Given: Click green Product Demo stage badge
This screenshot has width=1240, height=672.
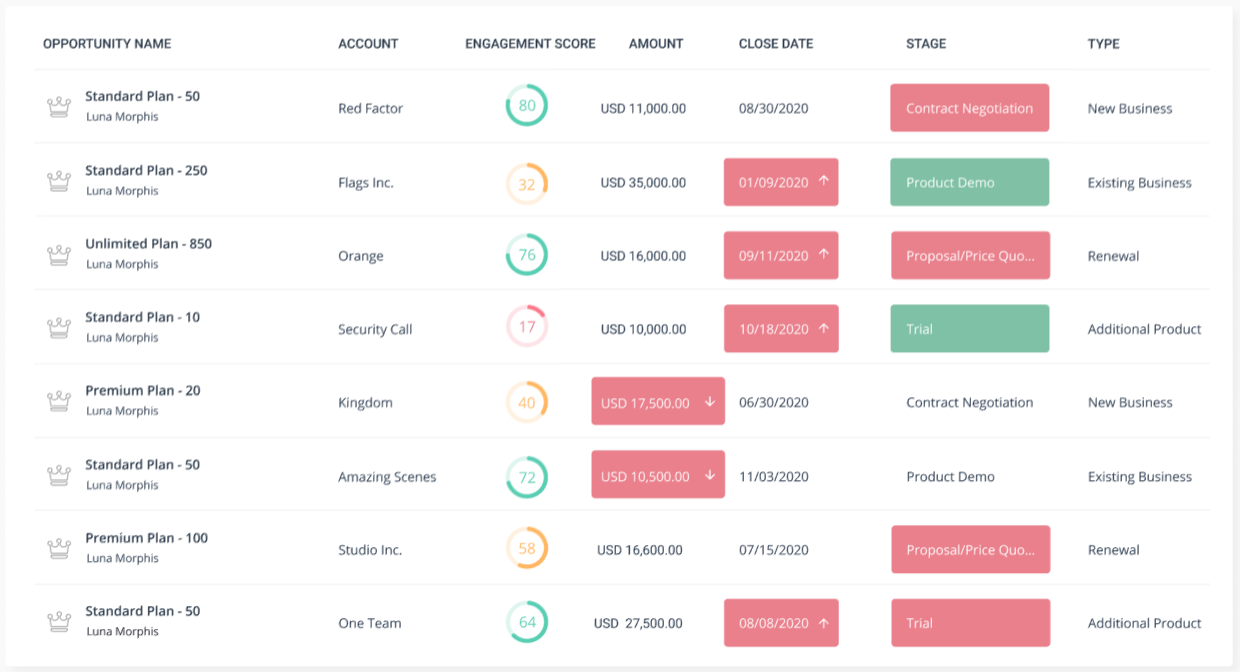Looking at the screenshot, I should 969,182.
